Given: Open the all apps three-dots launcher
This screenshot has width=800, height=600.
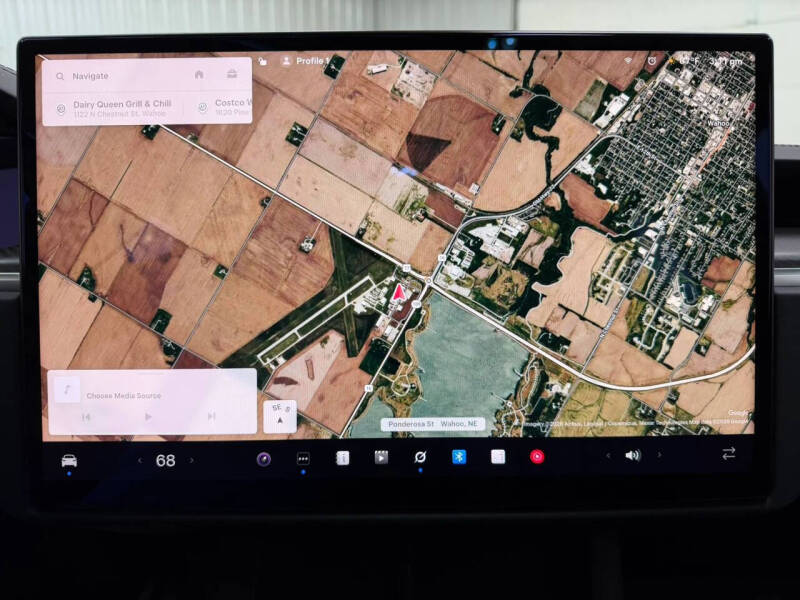Looking at the screenshot, I should [303, 459].
